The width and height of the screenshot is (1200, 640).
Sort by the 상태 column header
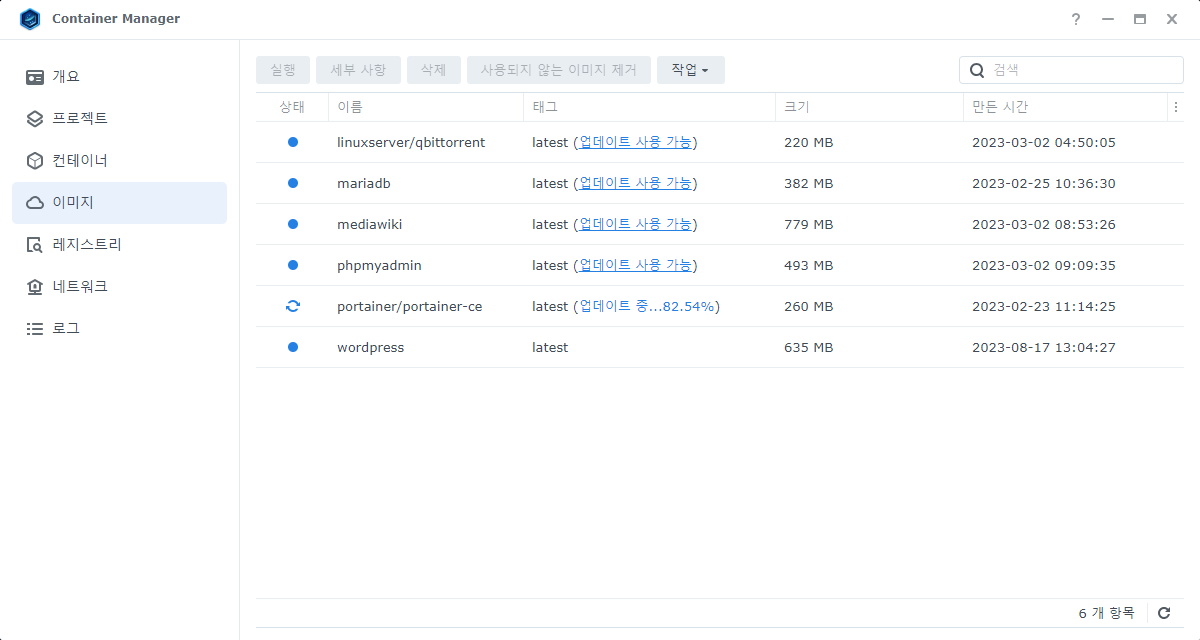pos(292,107)
